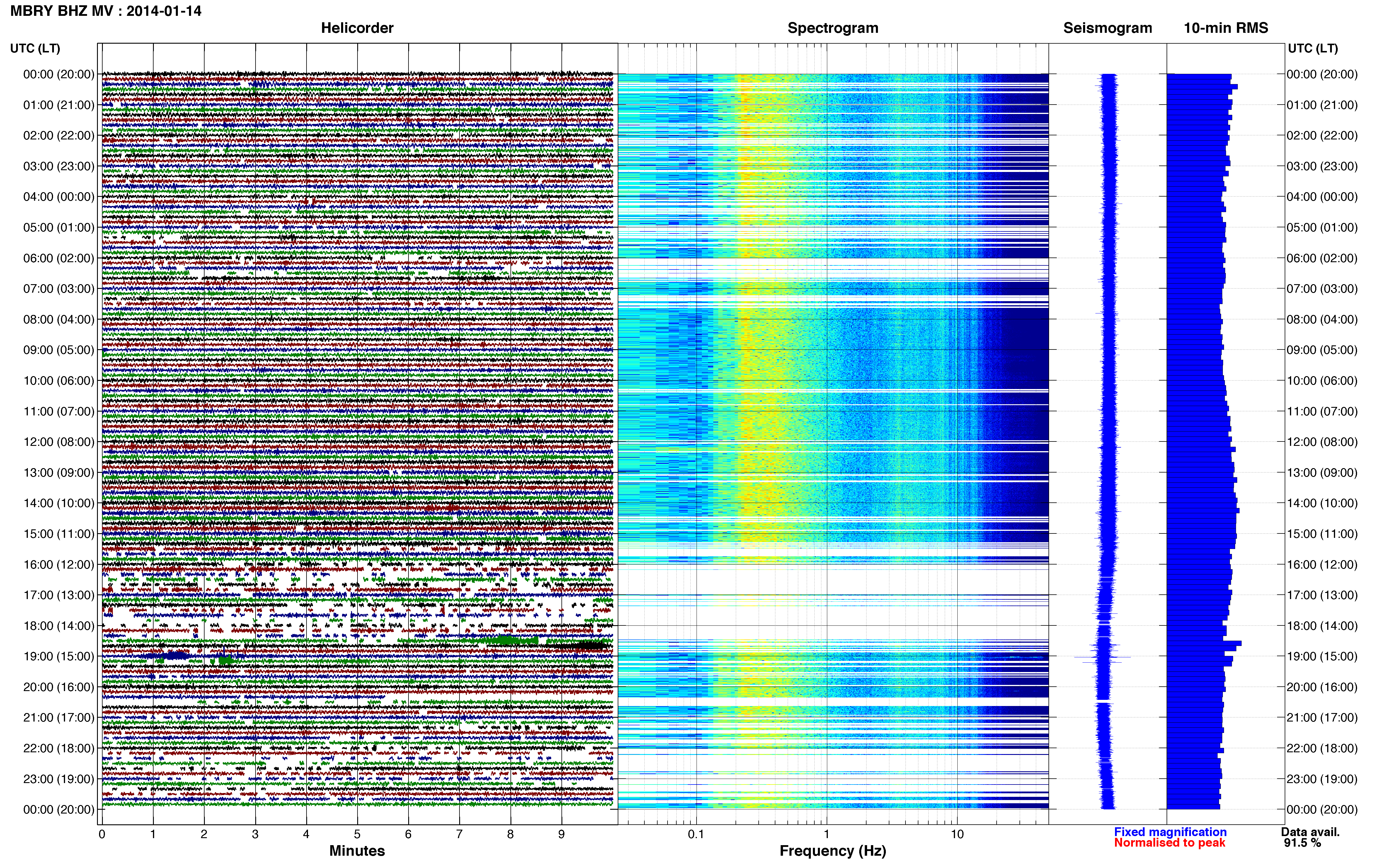
Task: Click the '0.1' tick on the frequency axis
Action: 696,835
